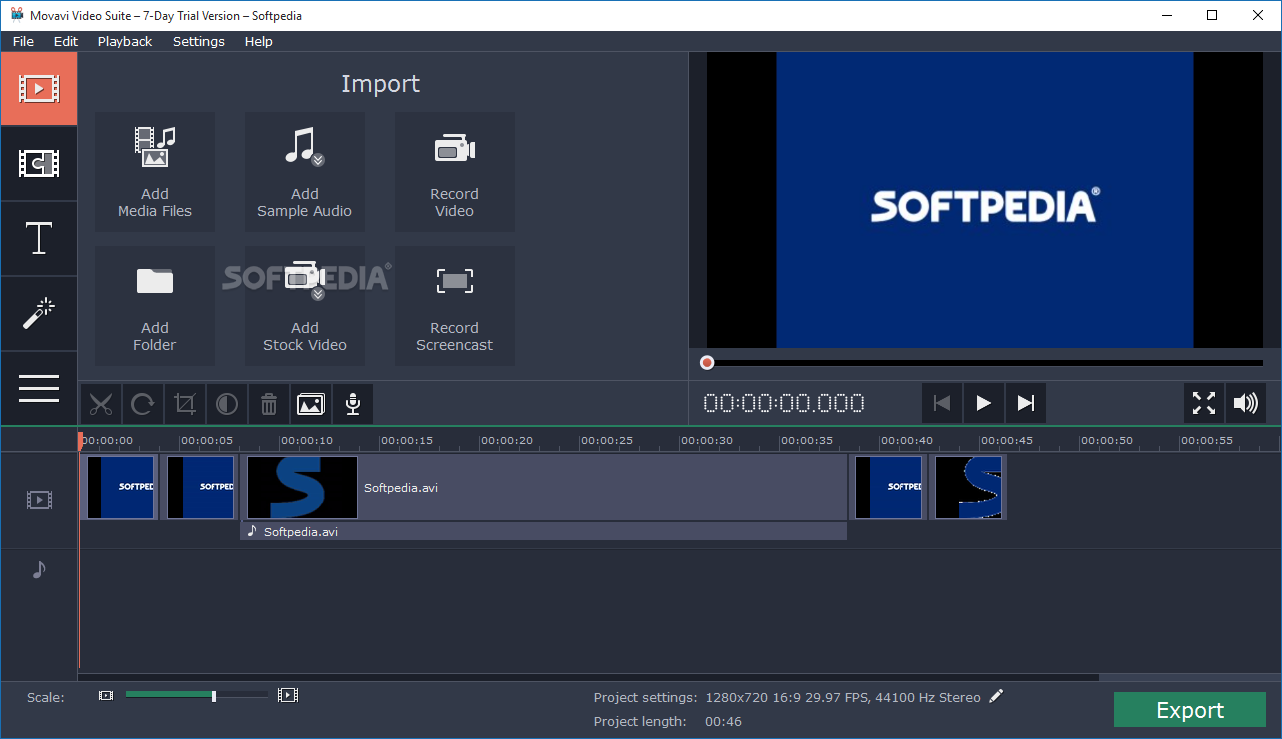Toggle the volume speaker icon

1246,403
